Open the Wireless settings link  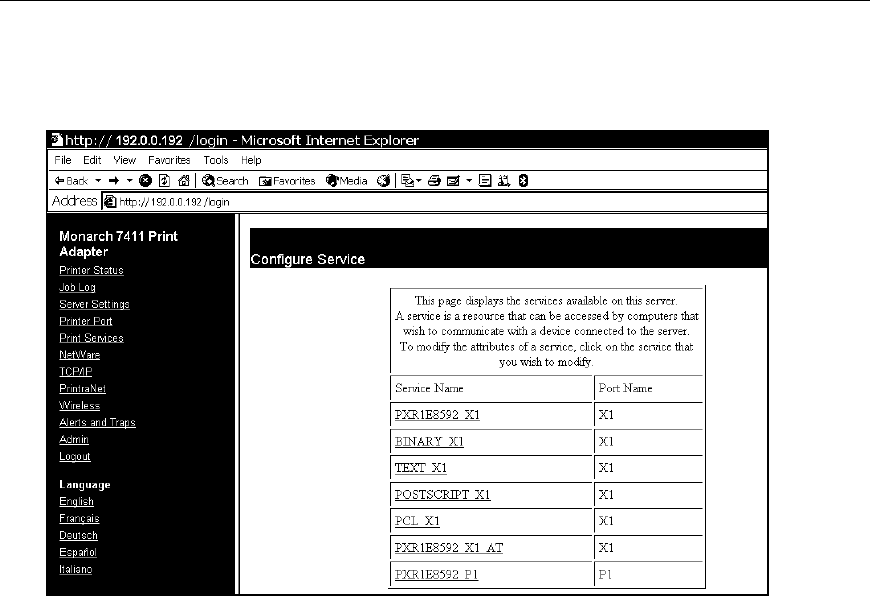tap(79, 405)
